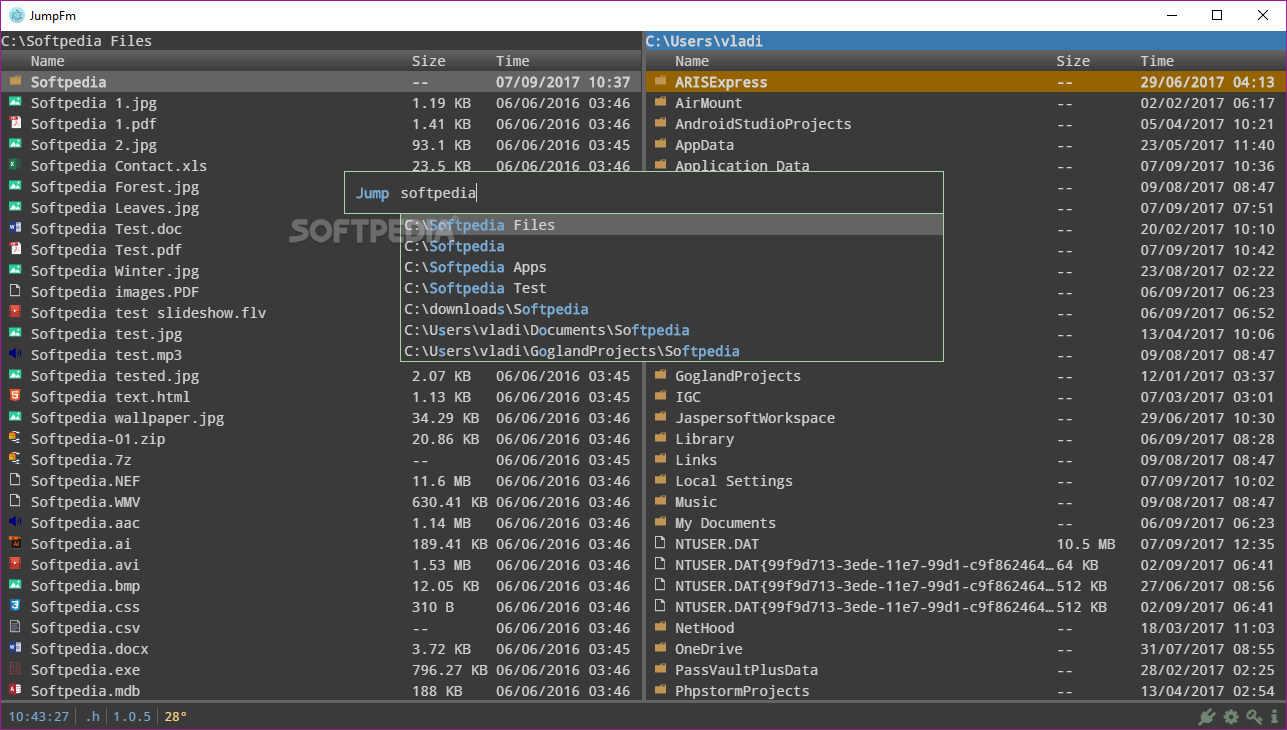The width and height of the screenshot is (1287, 730).
Task: Sort right panel by Name column header
Action: click(692, 61)
